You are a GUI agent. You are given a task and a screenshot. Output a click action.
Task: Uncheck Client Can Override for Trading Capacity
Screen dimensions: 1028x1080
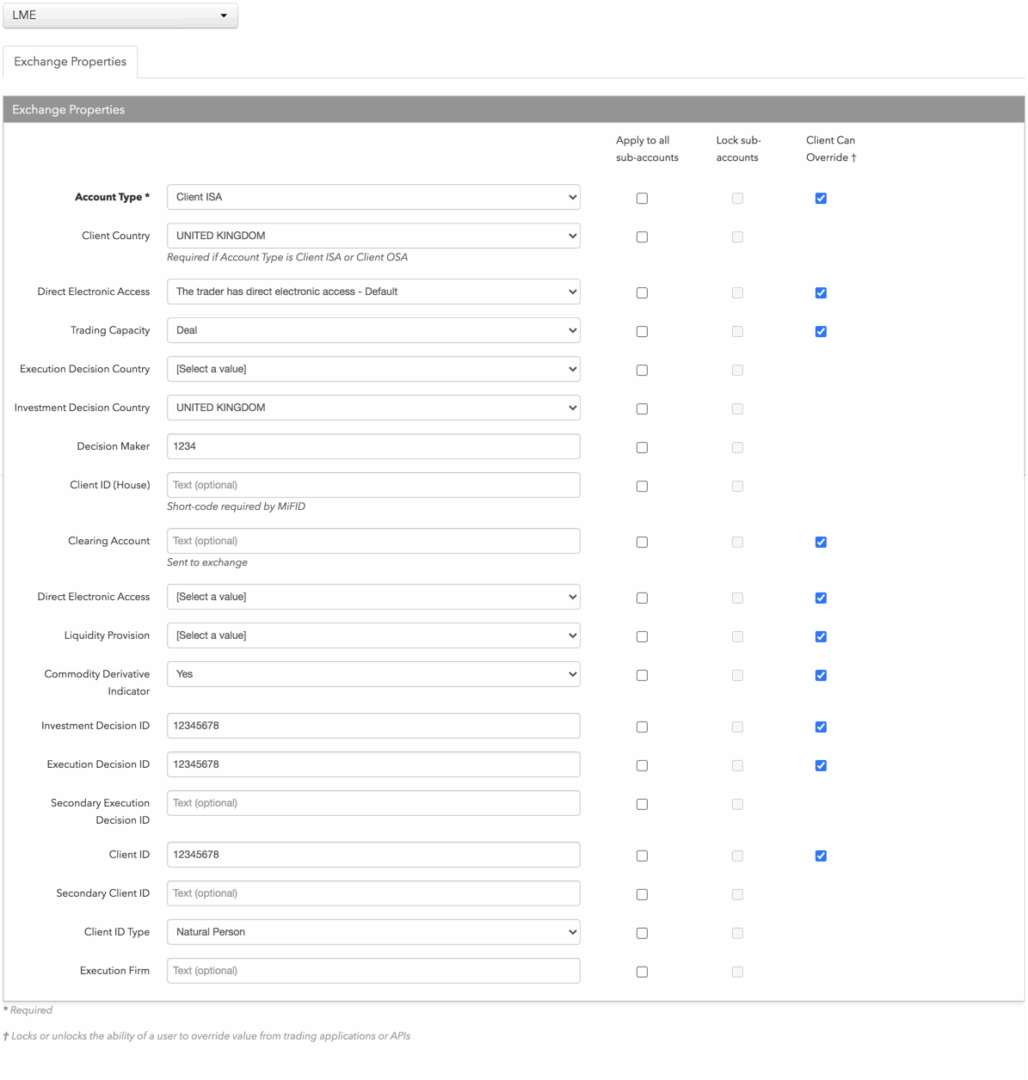pyautogui.click(x=821, y=332)
